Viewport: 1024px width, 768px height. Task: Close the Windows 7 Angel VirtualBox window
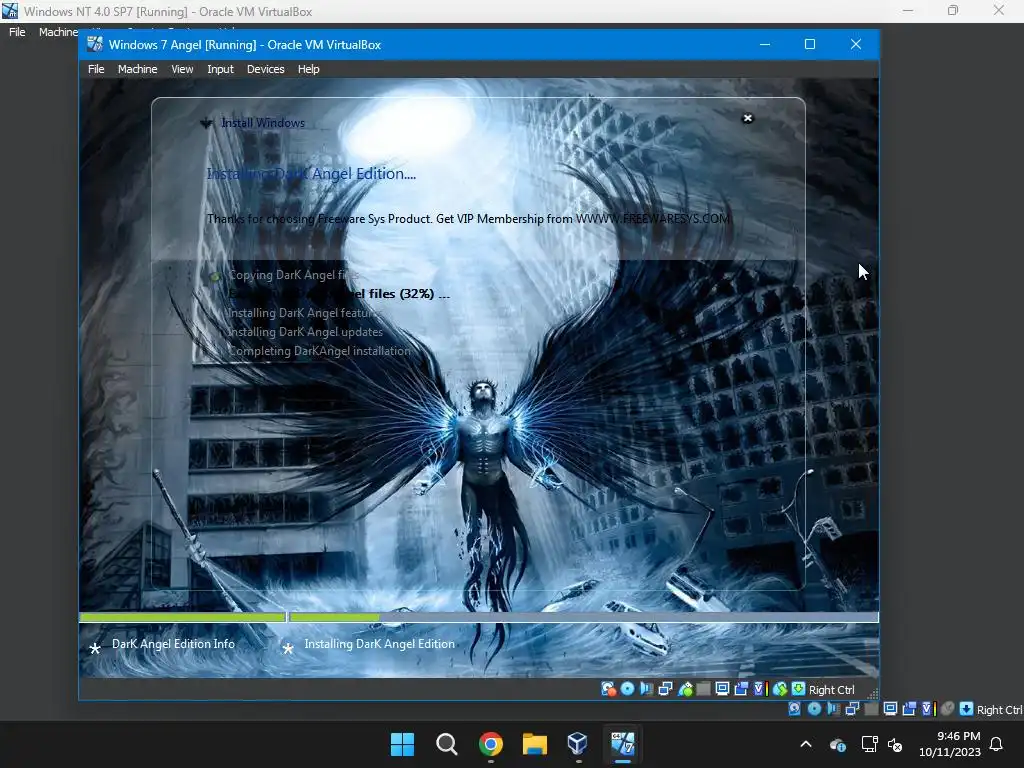pos(856,44)
